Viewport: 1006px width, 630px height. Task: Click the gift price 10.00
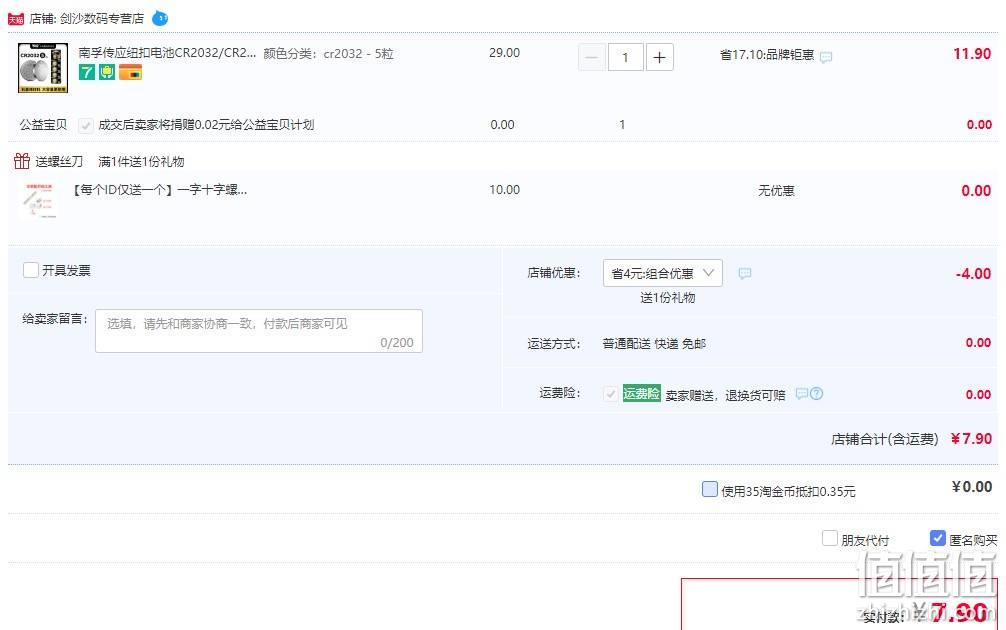tap(504, 190)
